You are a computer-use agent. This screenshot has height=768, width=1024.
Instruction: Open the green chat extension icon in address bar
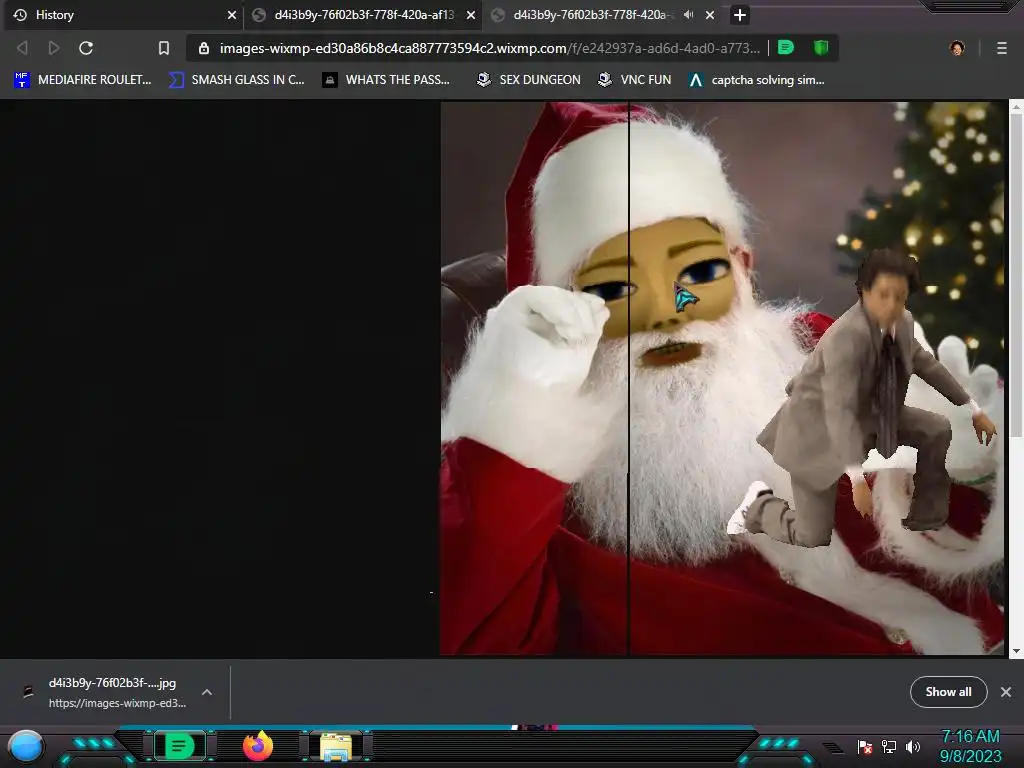click(x=786, y=48)
